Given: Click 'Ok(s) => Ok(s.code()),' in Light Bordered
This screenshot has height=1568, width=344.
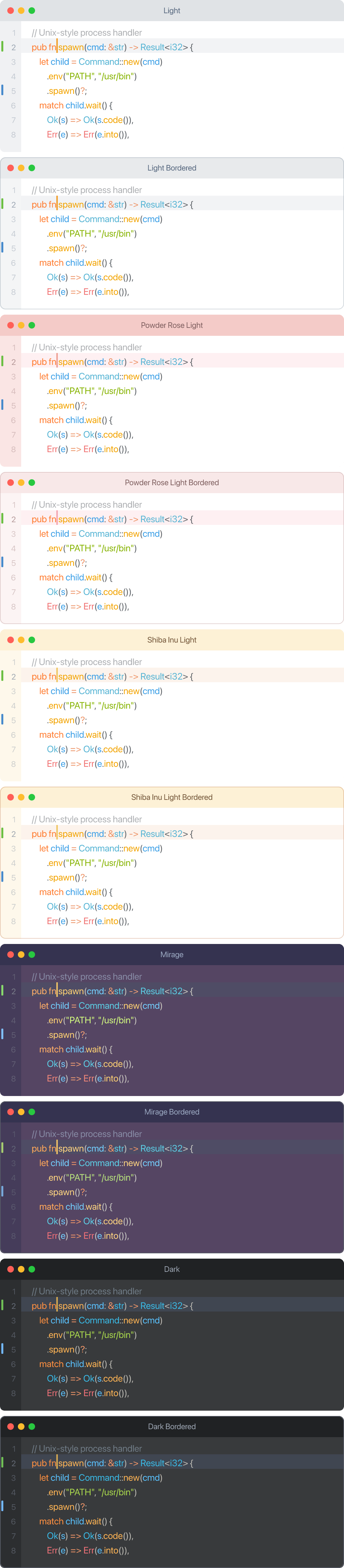Looking at the screenshot, I should pos(90,278).
